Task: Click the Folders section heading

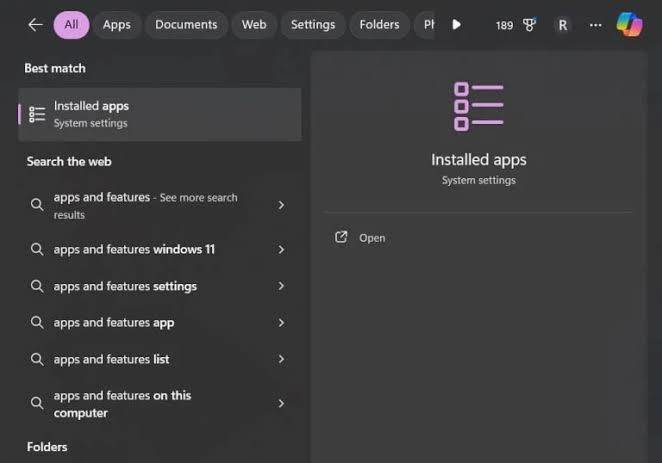Action: click(x=47, y=447)
